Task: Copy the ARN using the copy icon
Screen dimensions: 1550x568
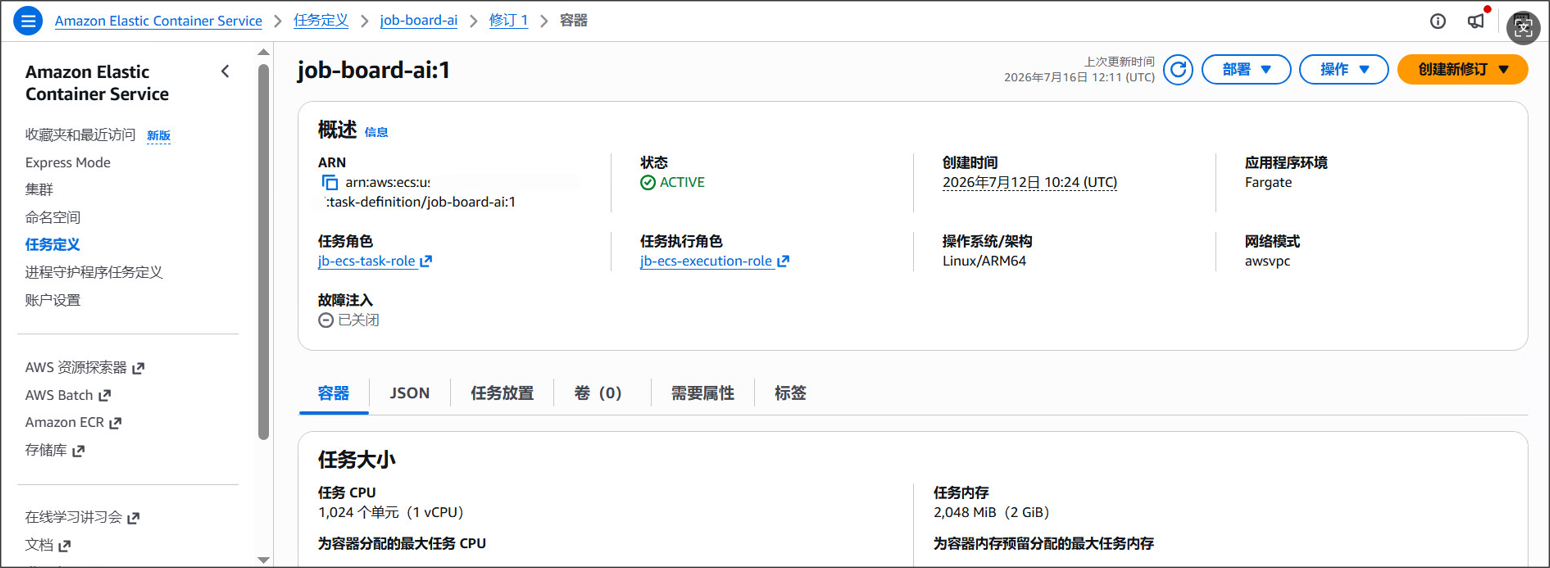Action: [x=330, y=182]
